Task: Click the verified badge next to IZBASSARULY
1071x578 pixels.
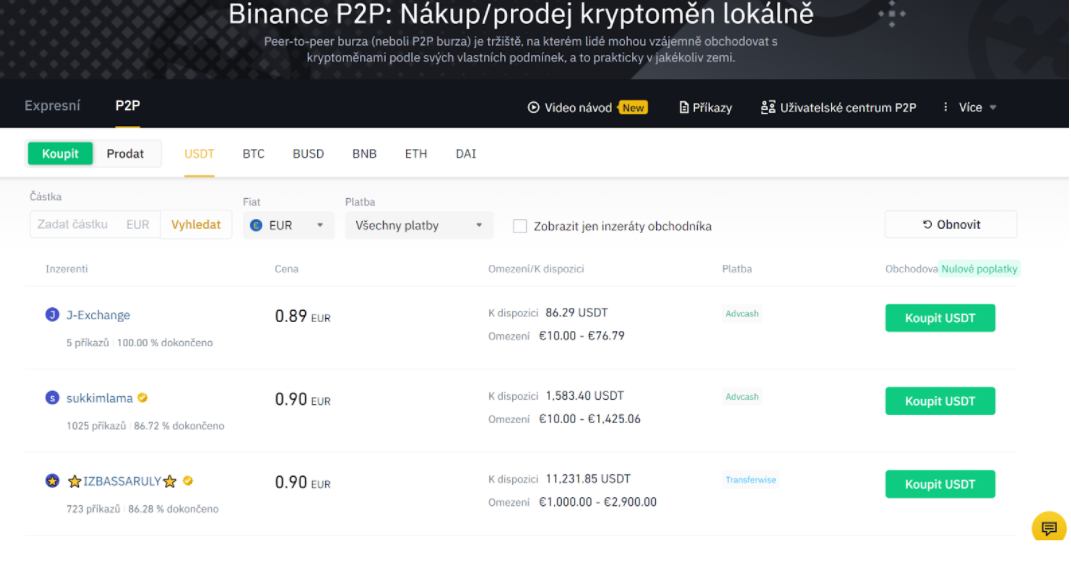Action: pos(188,481)
